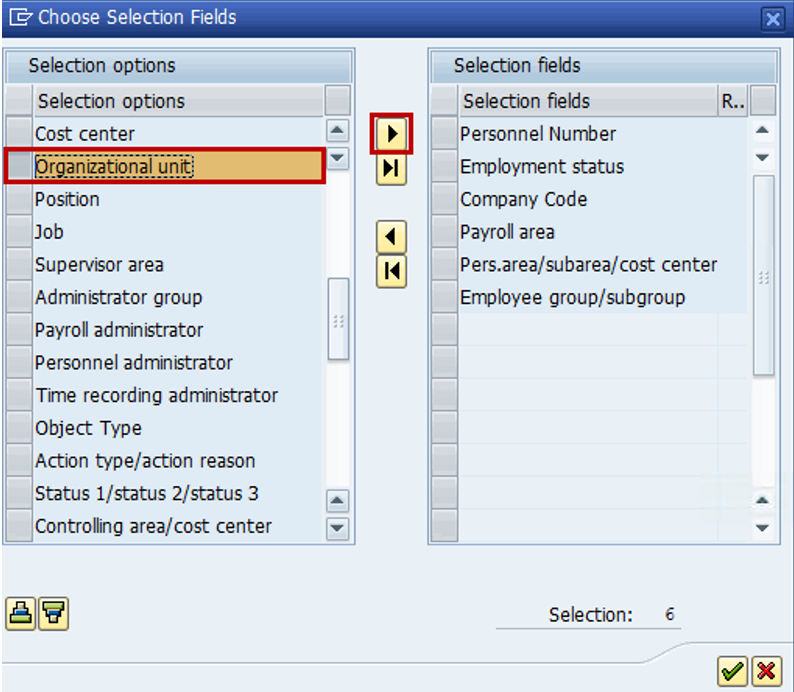The height and width of the screenshot is (692, 794).
Task: Select Supervisor area from options list
Action: click(x=99, y=265)
